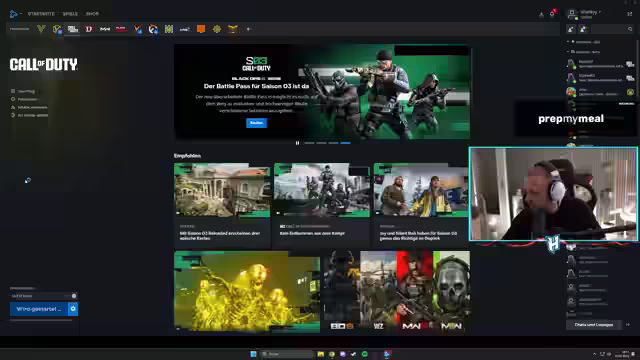Add a game with the plus icon
This screenshot has width=640, height=360.
tap(248, 29)
